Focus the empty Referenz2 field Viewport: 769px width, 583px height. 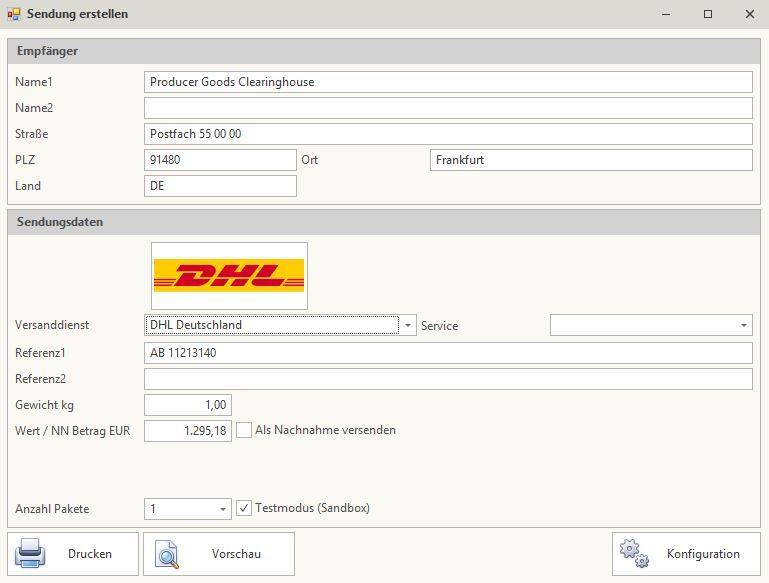(x=447, y=379)
